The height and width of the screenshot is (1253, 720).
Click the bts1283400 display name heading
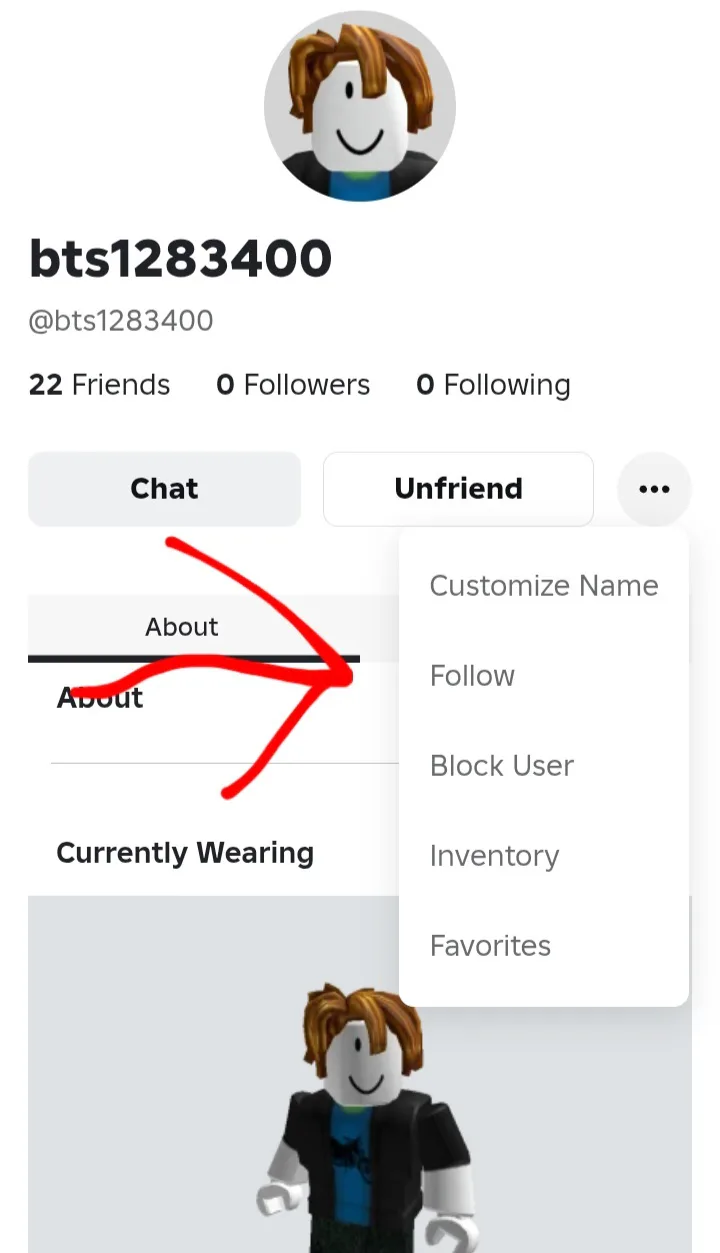[180, 260]
